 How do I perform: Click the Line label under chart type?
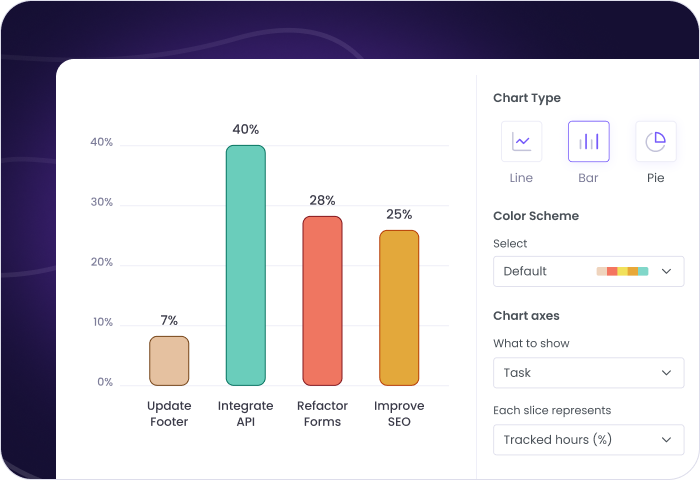tap(521, 178)
